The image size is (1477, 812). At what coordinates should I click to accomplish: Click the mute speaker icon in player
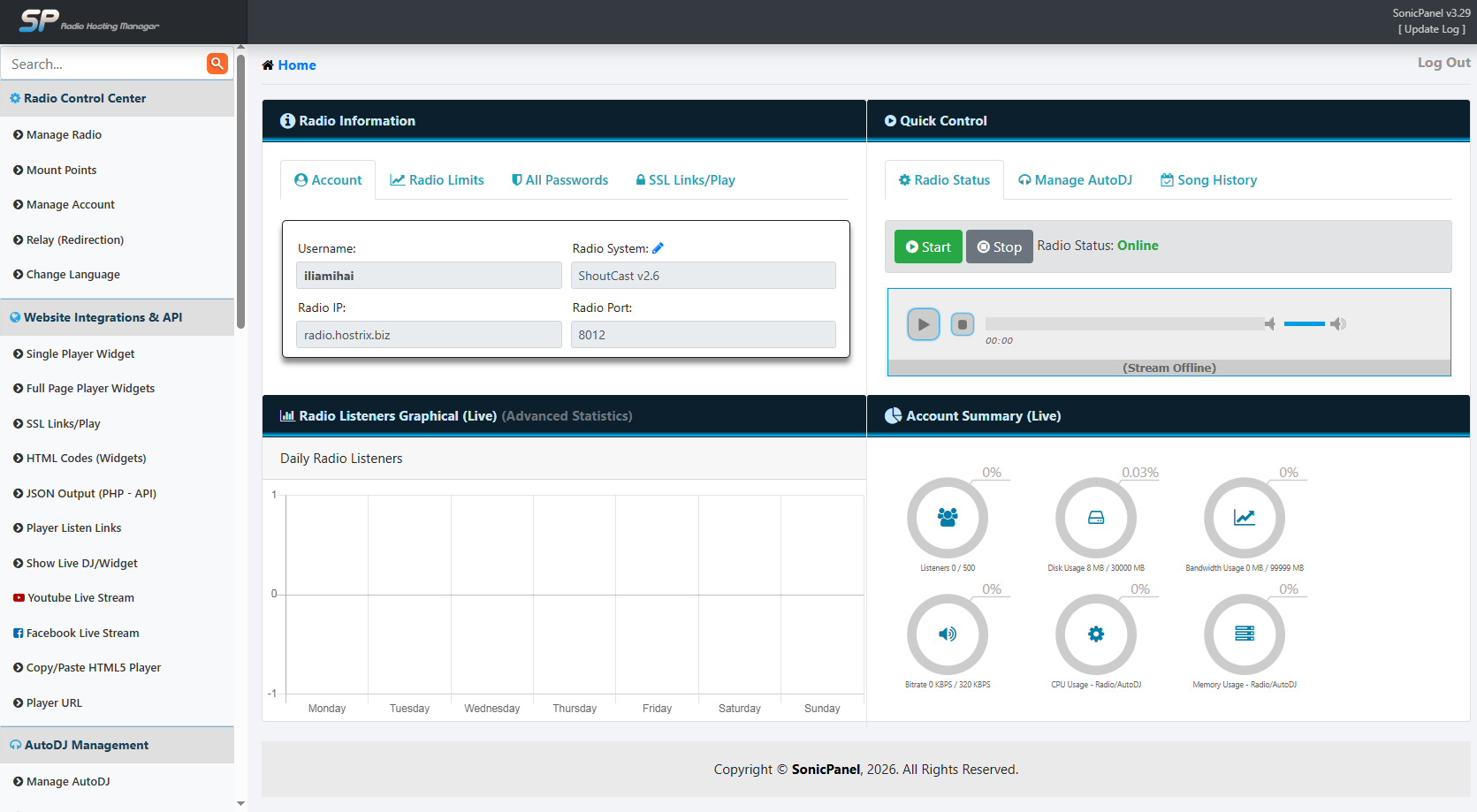point(1270,324)
